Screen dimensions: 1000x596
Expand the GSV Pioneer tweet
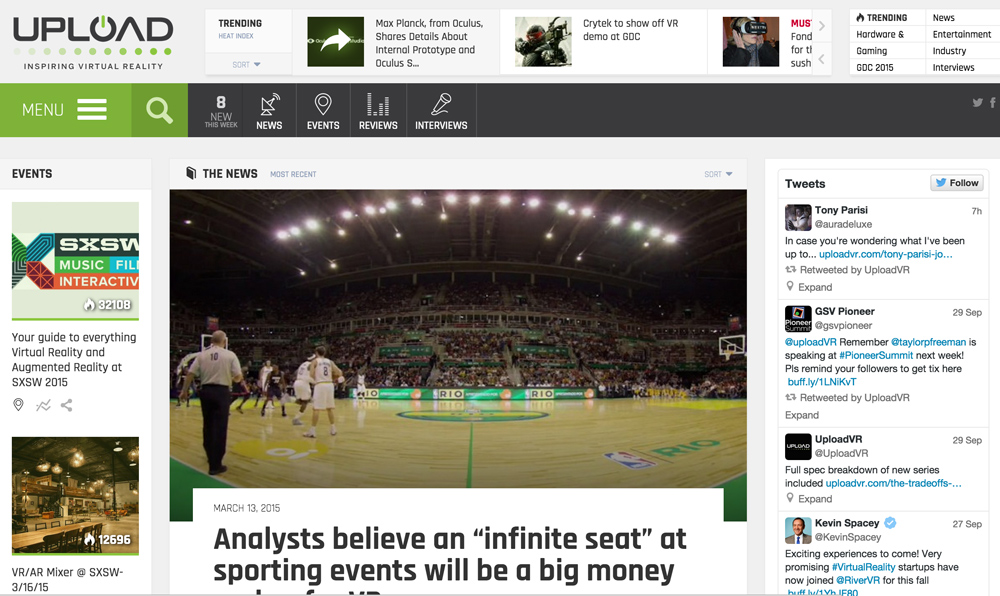802,415
